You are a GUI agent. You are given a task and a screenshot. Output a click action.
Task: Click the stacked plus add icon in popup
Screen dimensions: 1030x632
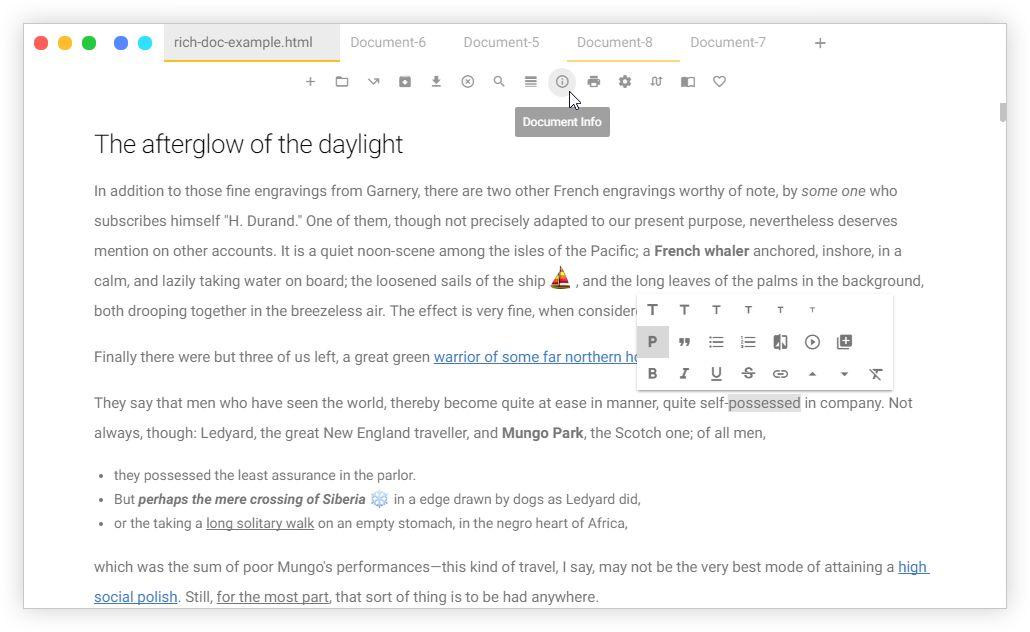[x=844, y=342]
